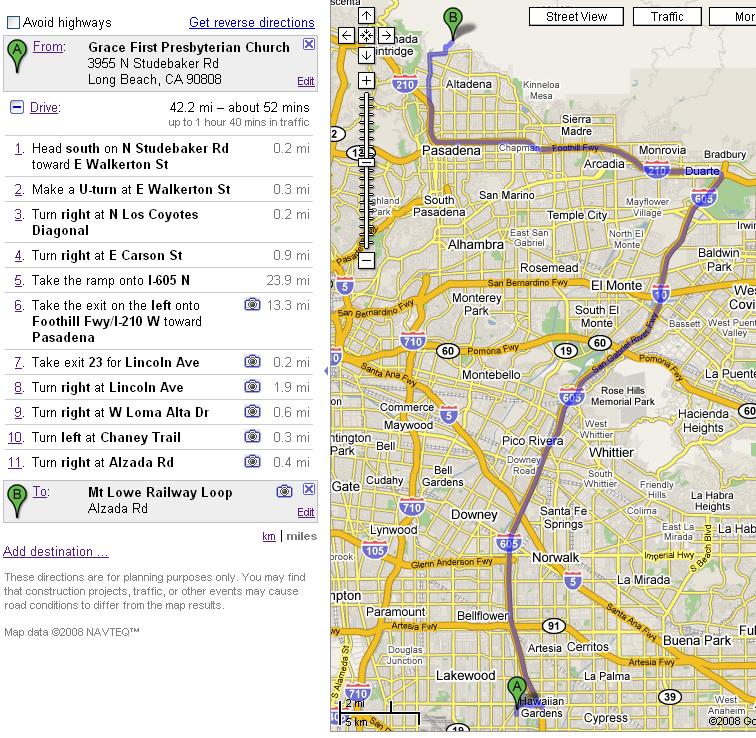Open camera icon for Take exit 23 step
Screen dimensions: 756x738
tap(252, 362)
